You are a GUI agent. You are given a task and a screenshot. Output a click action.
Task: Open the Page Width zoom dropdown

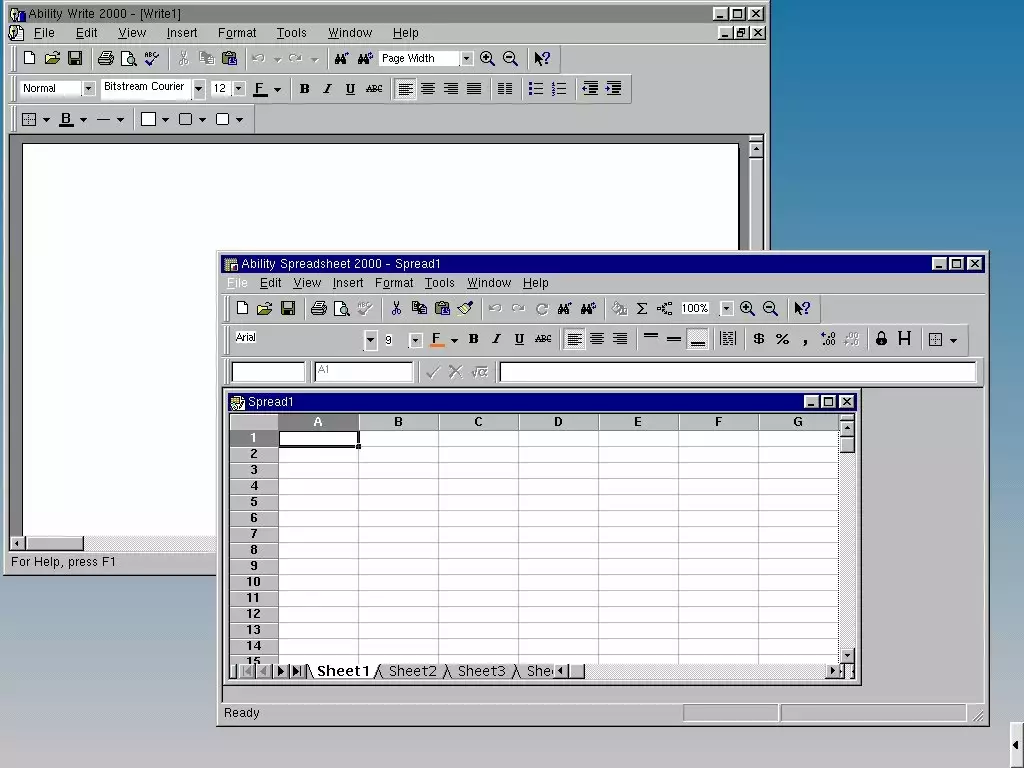pyautogui.click(x=466, y=59)
